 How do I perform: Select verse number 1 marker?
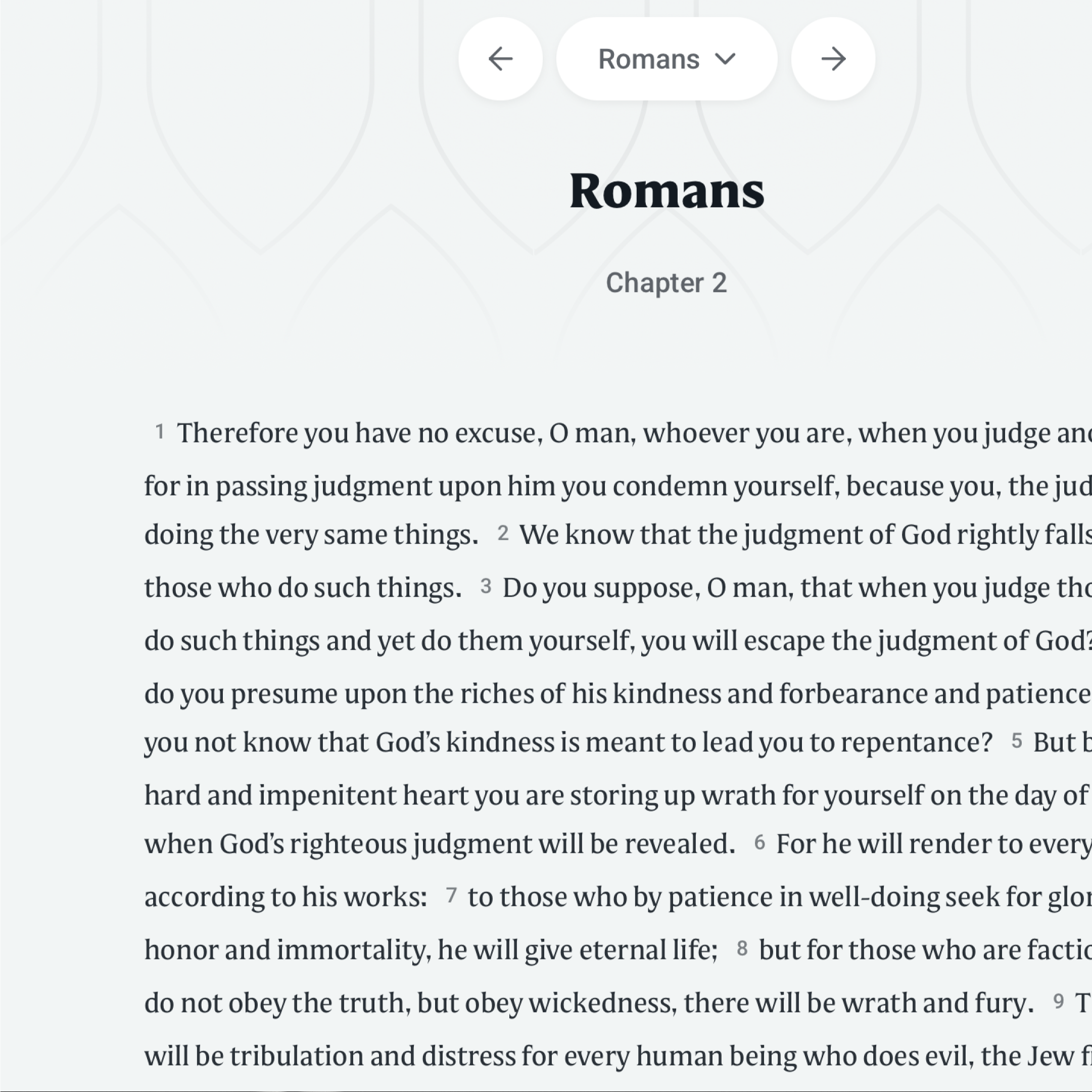coord(160,432)
